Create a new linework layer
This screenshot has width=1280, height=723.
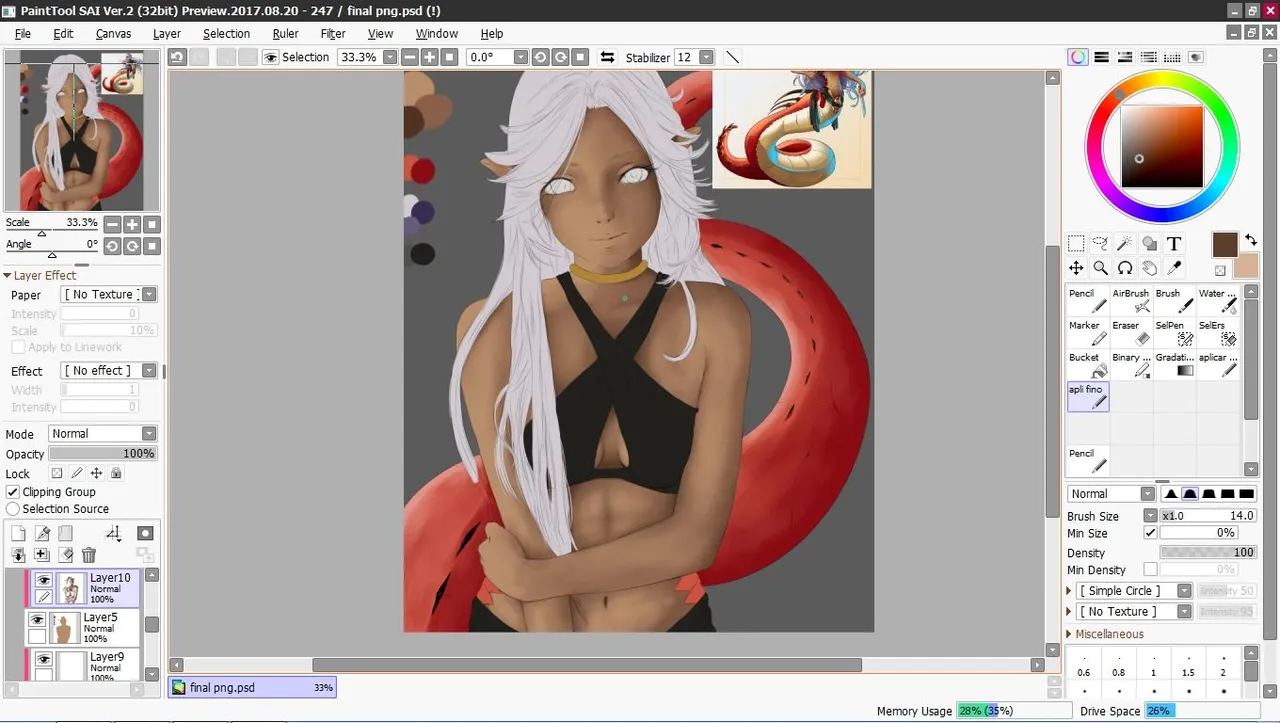point(42,534)
